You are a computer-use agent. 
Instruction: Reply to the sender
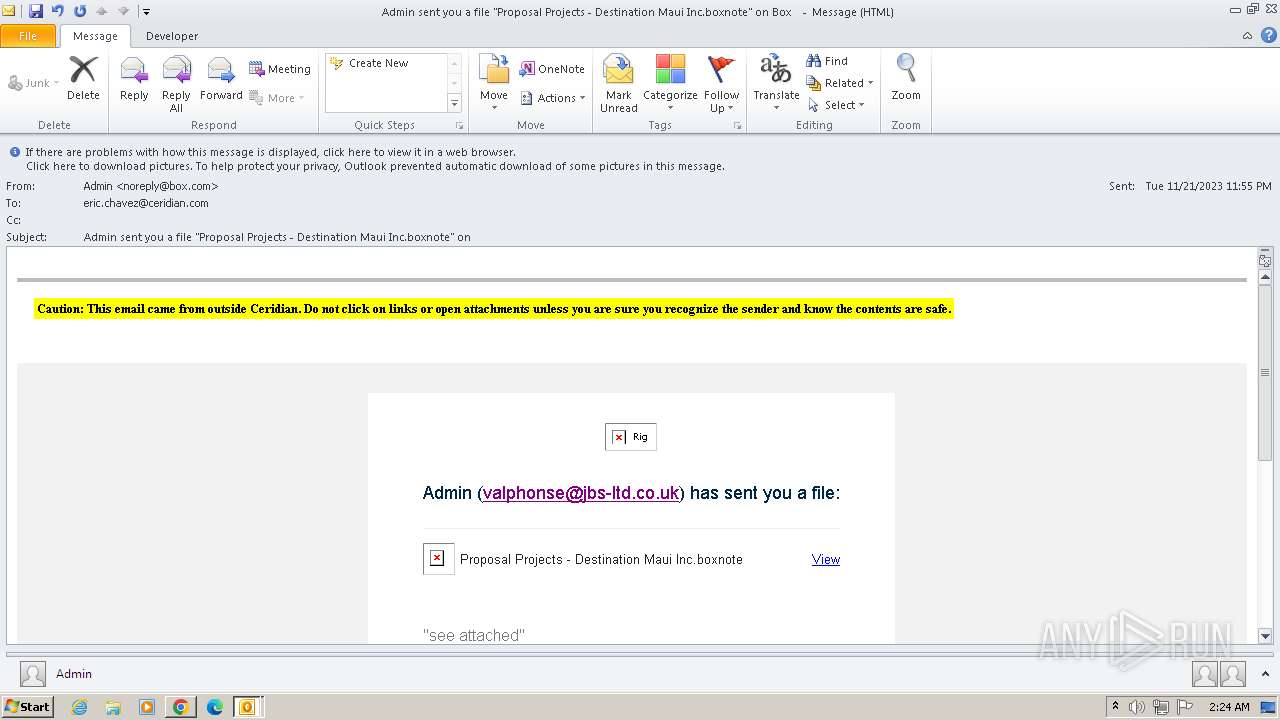click(134, 78)
